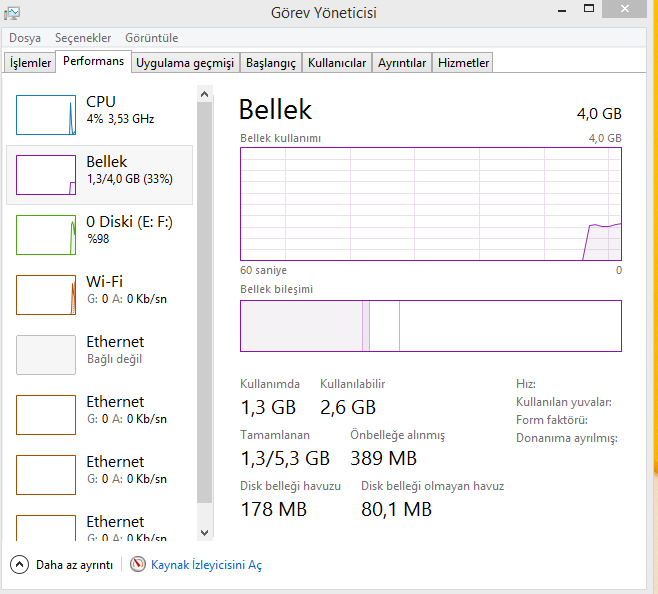Select the Ethernet 'Bağlı değil' thumbnail

click(x=46, y=355)
